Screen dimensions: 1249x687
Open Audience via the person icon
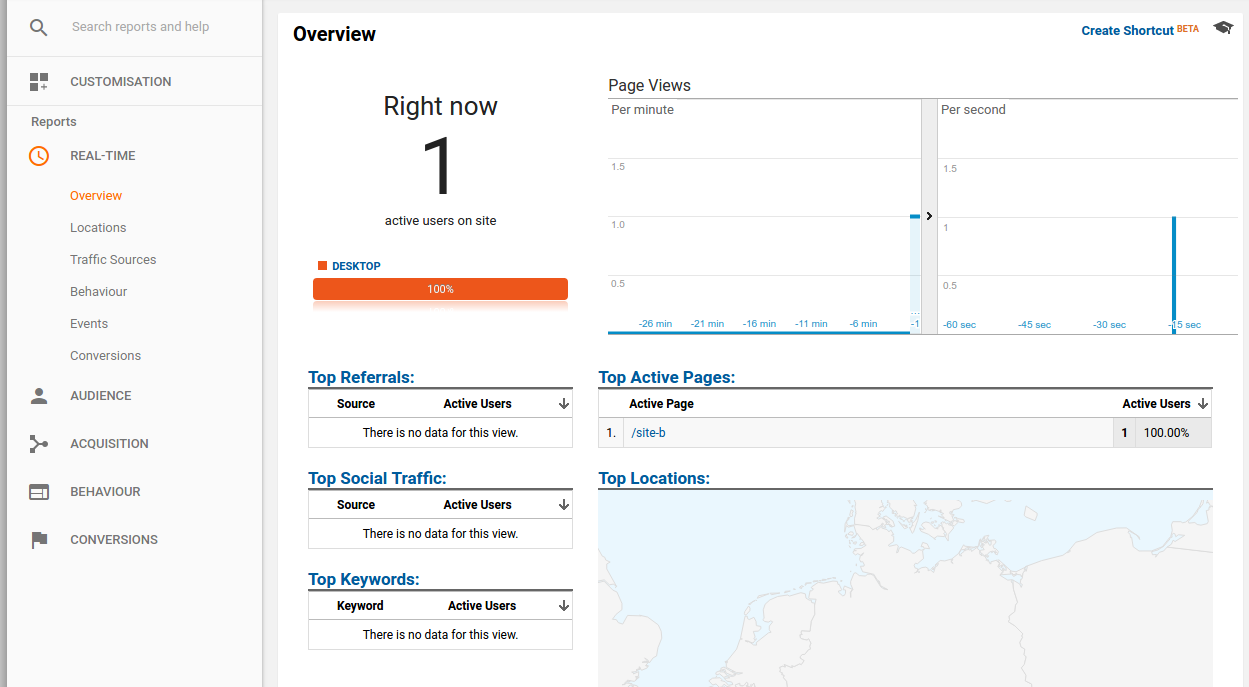39,396
